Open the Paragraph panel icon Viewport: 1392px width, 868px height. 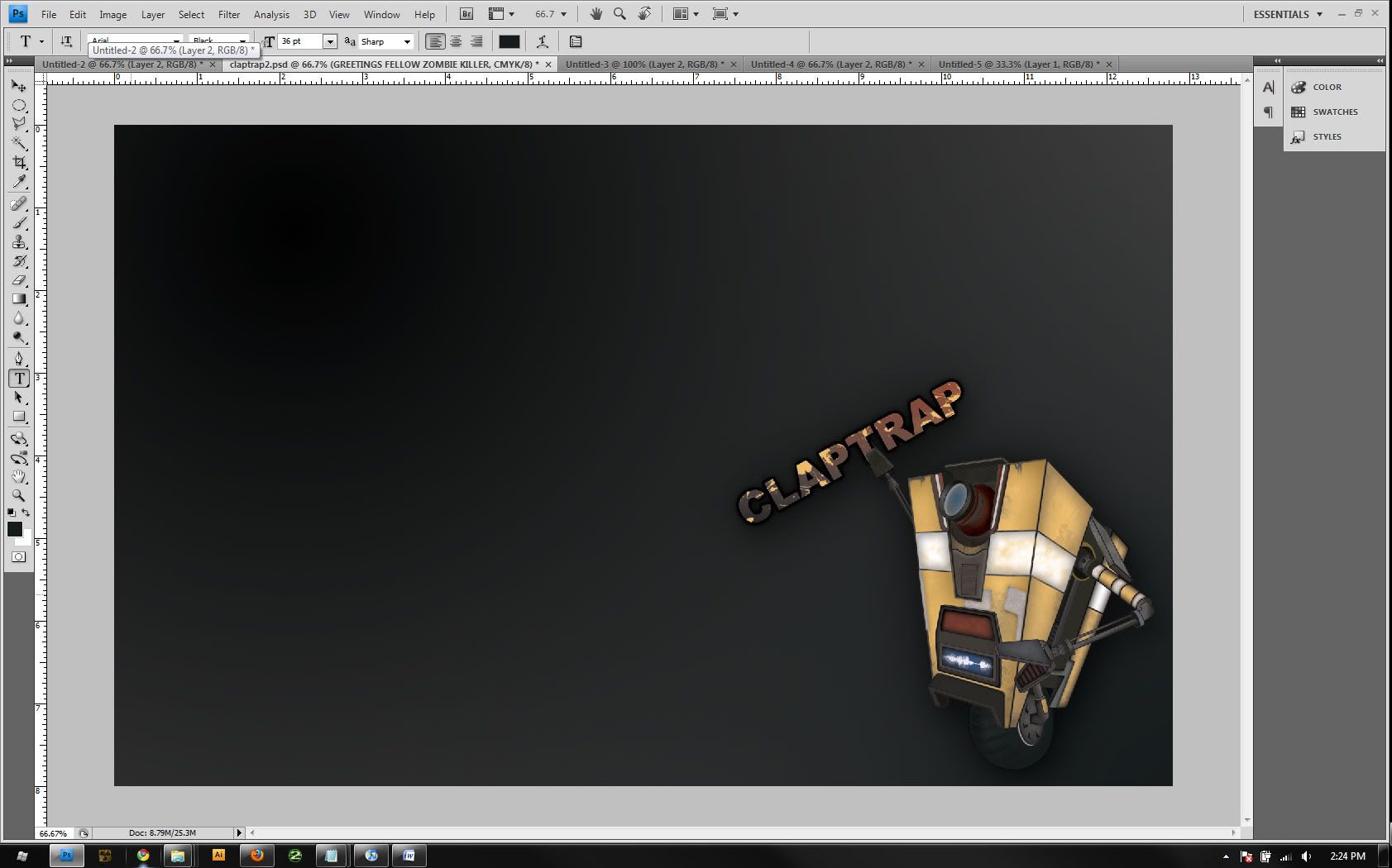click(x=1268, y=112)
